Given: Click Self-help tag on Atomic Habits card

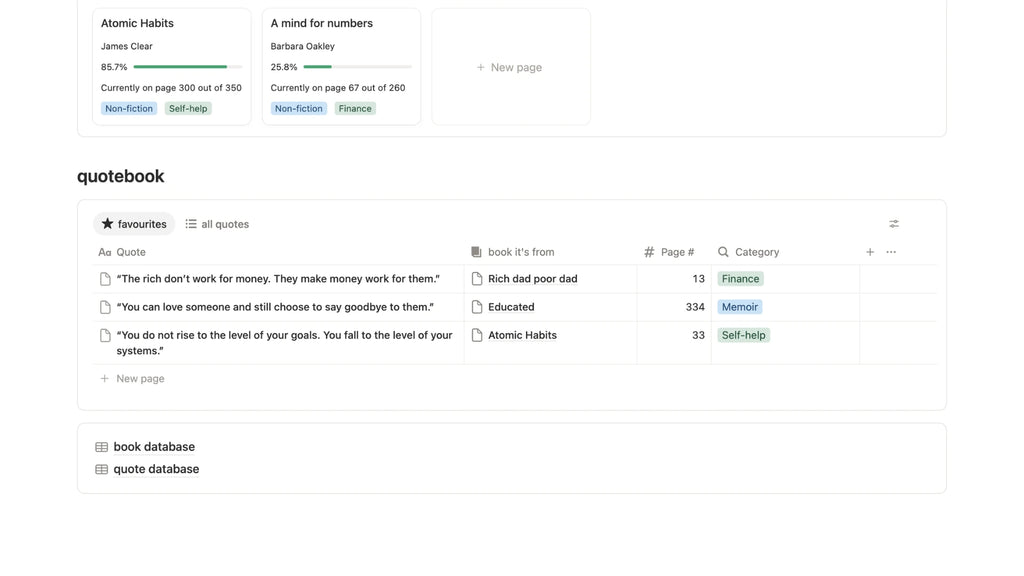Looking at the screenshot, I should pos(188,108).
